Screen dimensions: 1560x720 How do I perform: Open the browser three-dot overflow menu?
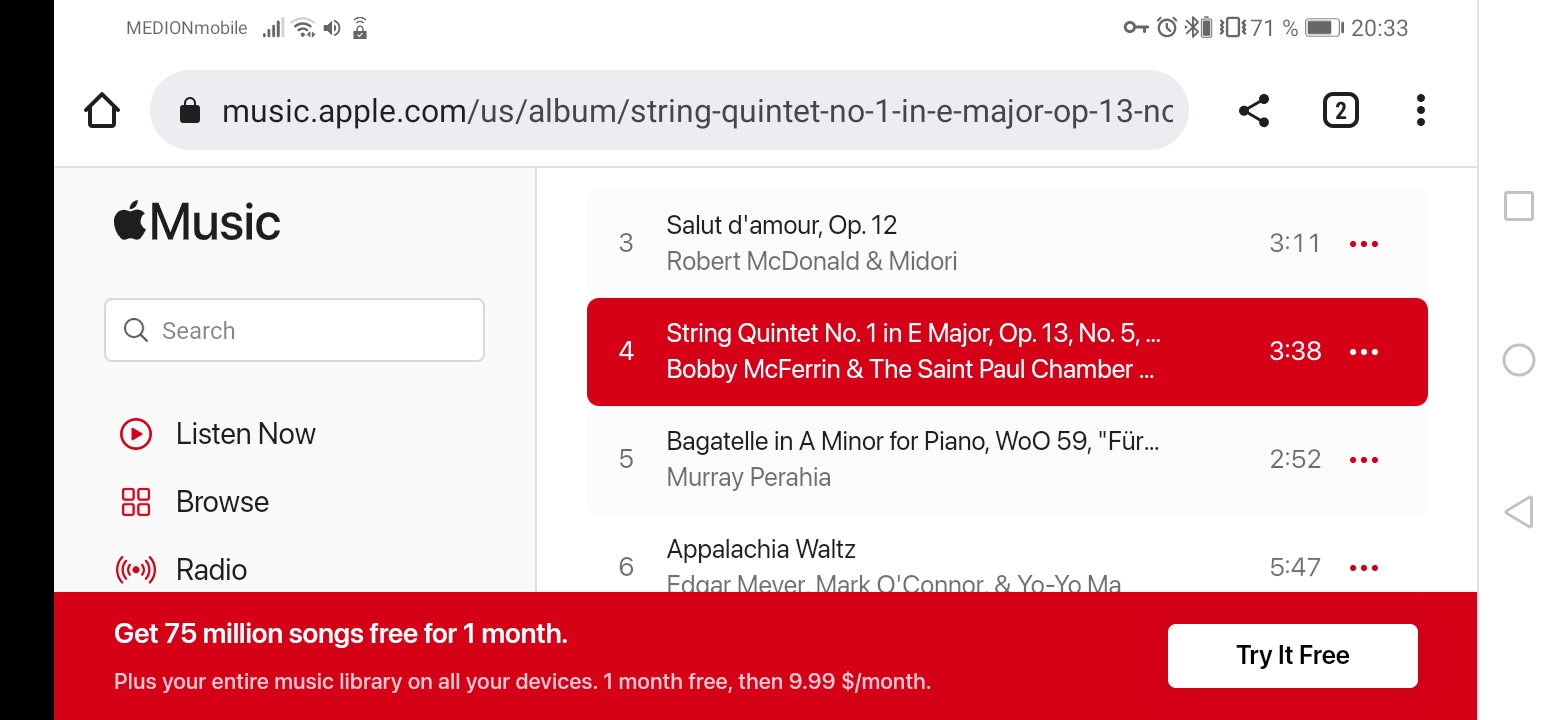tap(1420, 110)
